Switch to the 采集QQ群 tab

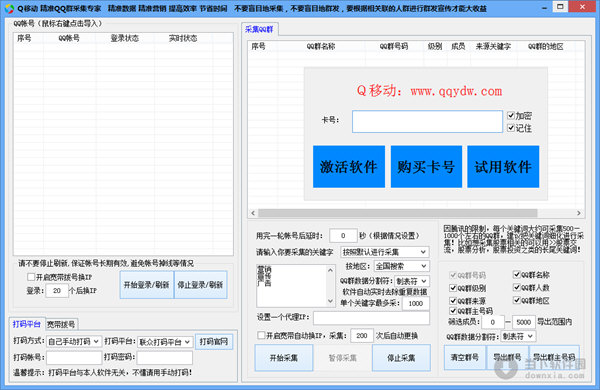pos(259,29)
